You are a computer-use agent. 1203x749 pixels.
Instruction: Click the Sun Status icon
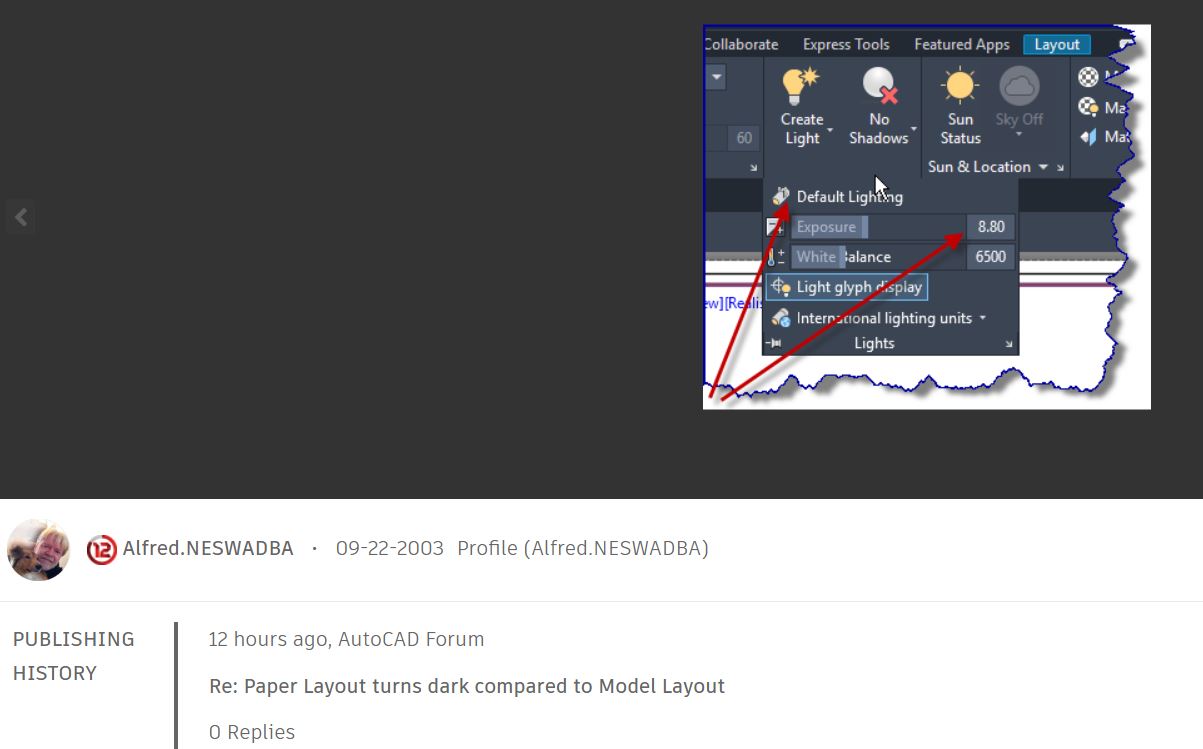958,85
